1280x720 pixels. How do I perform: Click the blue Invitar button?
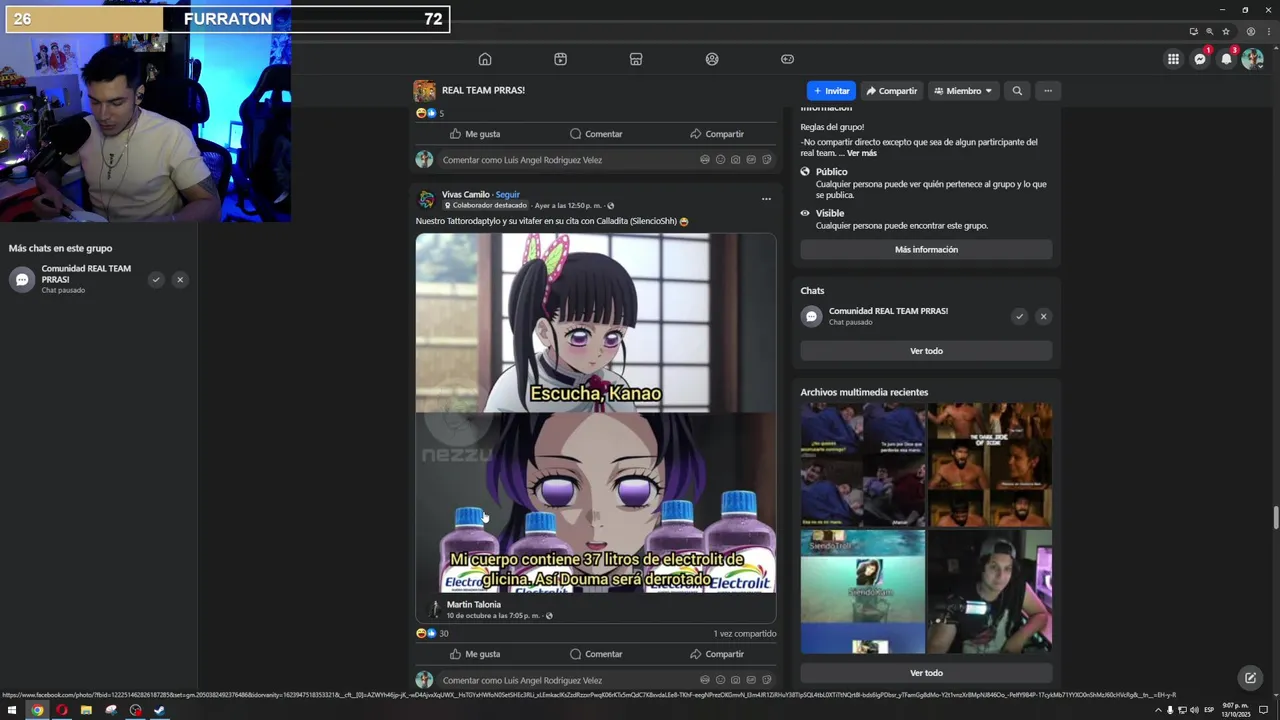tap(831, 91)
